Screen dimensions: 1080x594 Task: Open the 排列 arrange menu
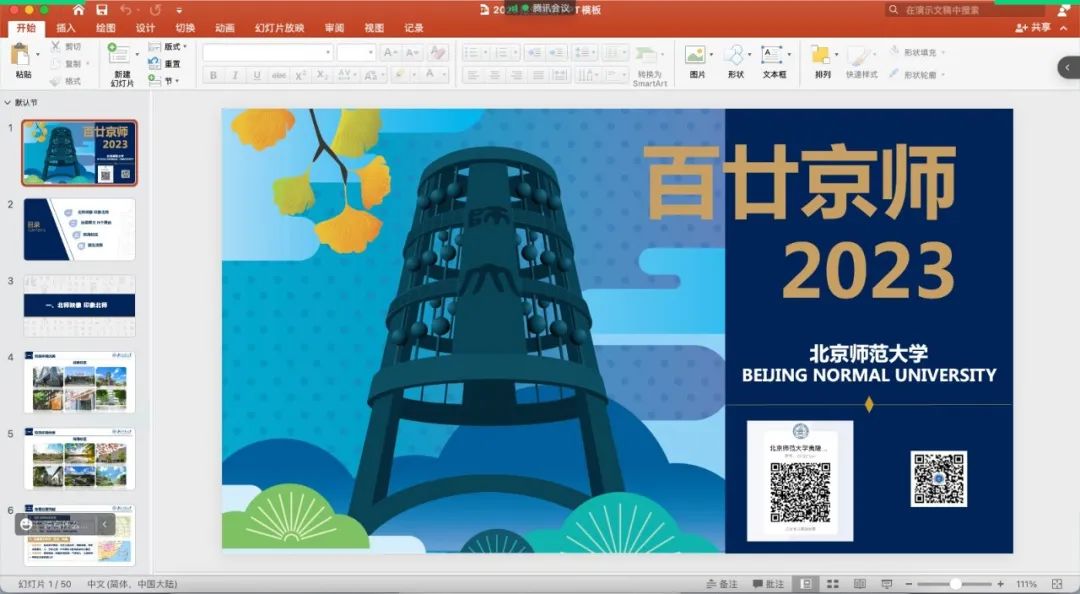click(822, 62)
